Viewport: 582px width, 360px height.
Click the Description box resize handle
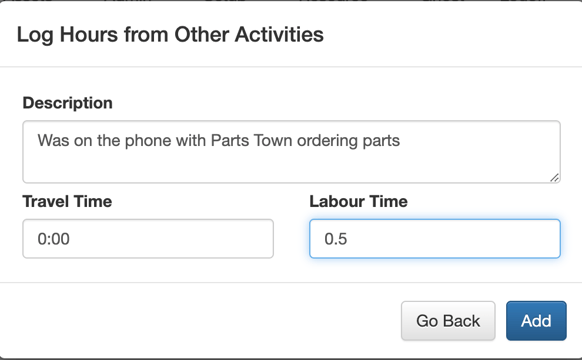(555, 178)
